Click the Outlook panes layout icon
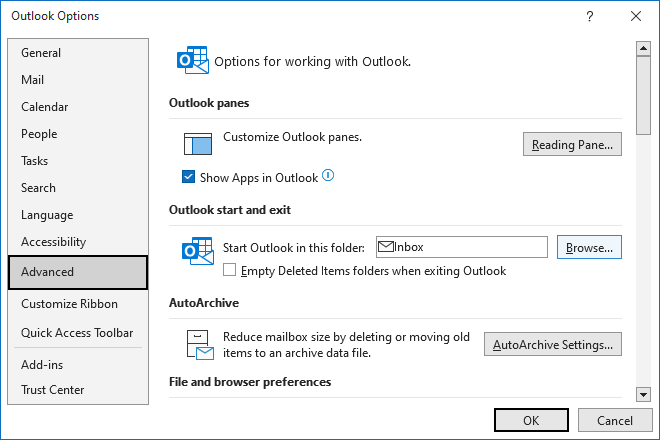 199,143
